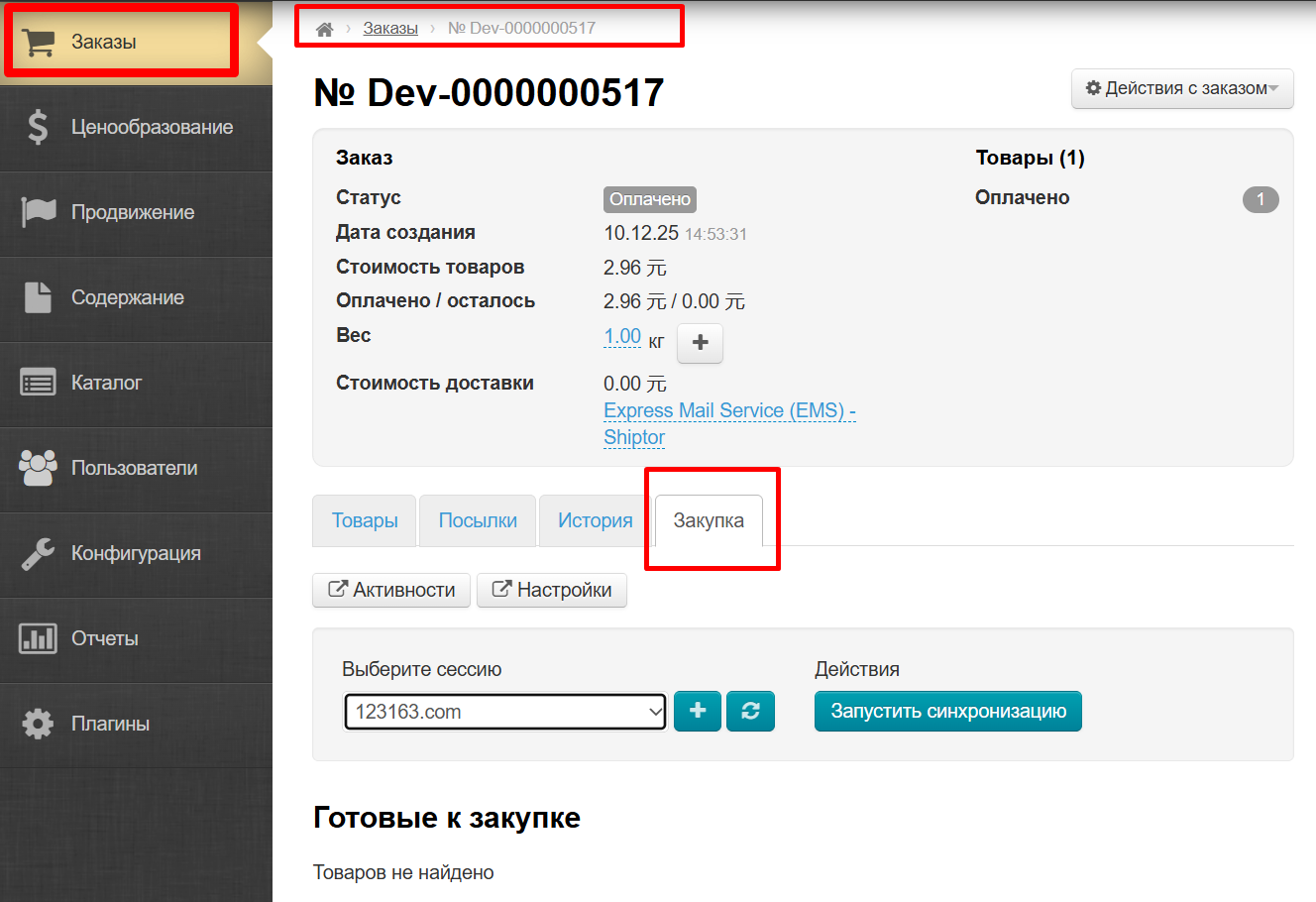This screenshot has height=902, width=1316.
Task: Click the home icon in breadcrumb
Action: (324, 29)
